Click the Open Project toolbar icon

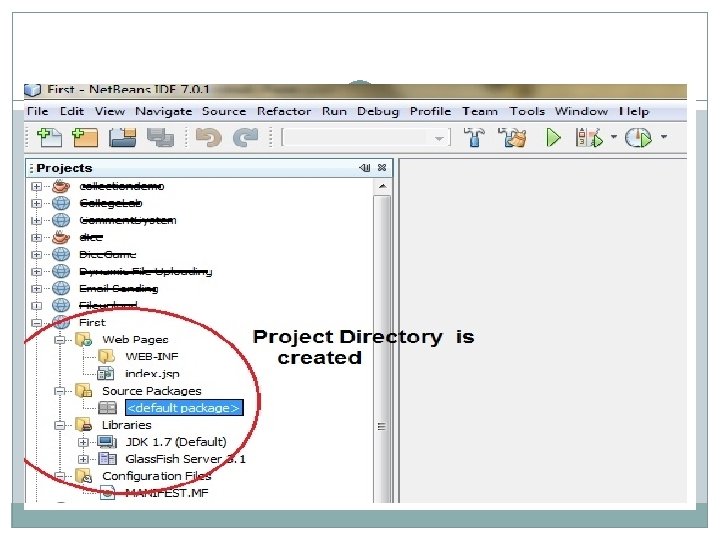point(122,137)
